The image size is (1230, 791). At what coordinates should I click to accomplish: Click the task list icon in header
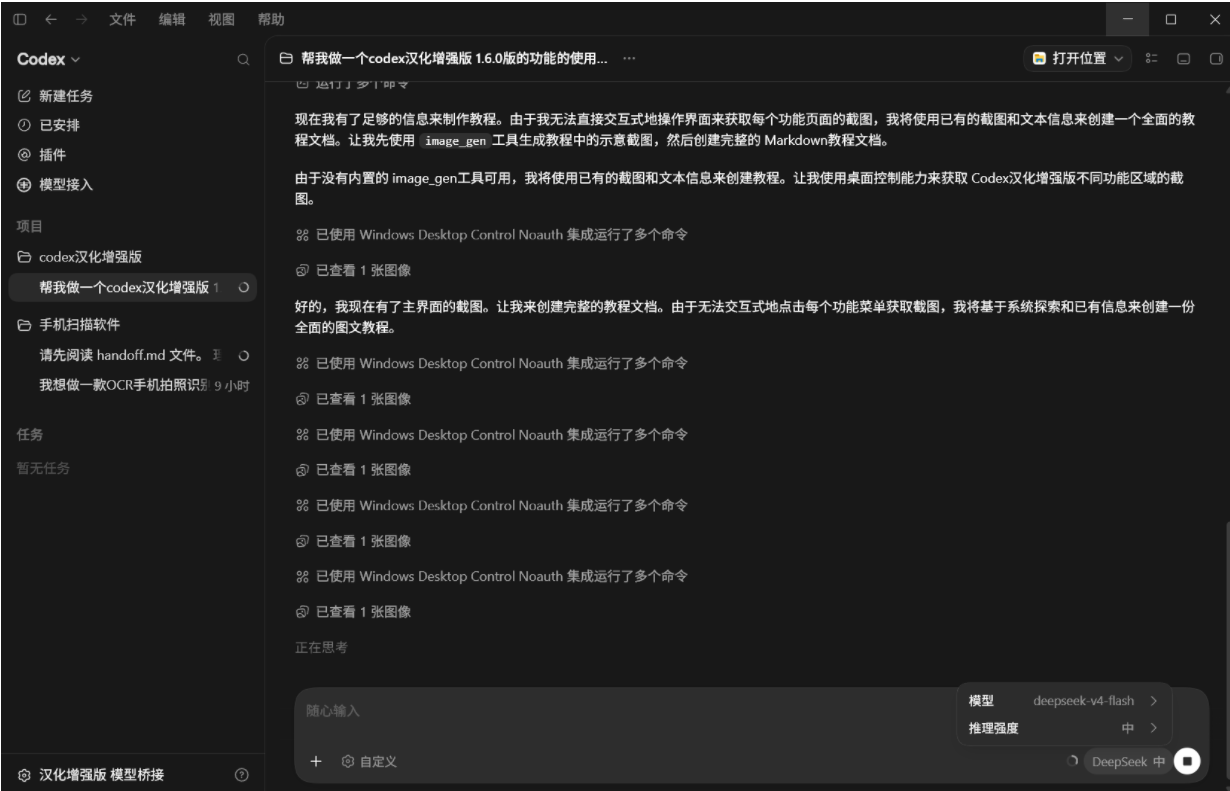pos(1151,59)
